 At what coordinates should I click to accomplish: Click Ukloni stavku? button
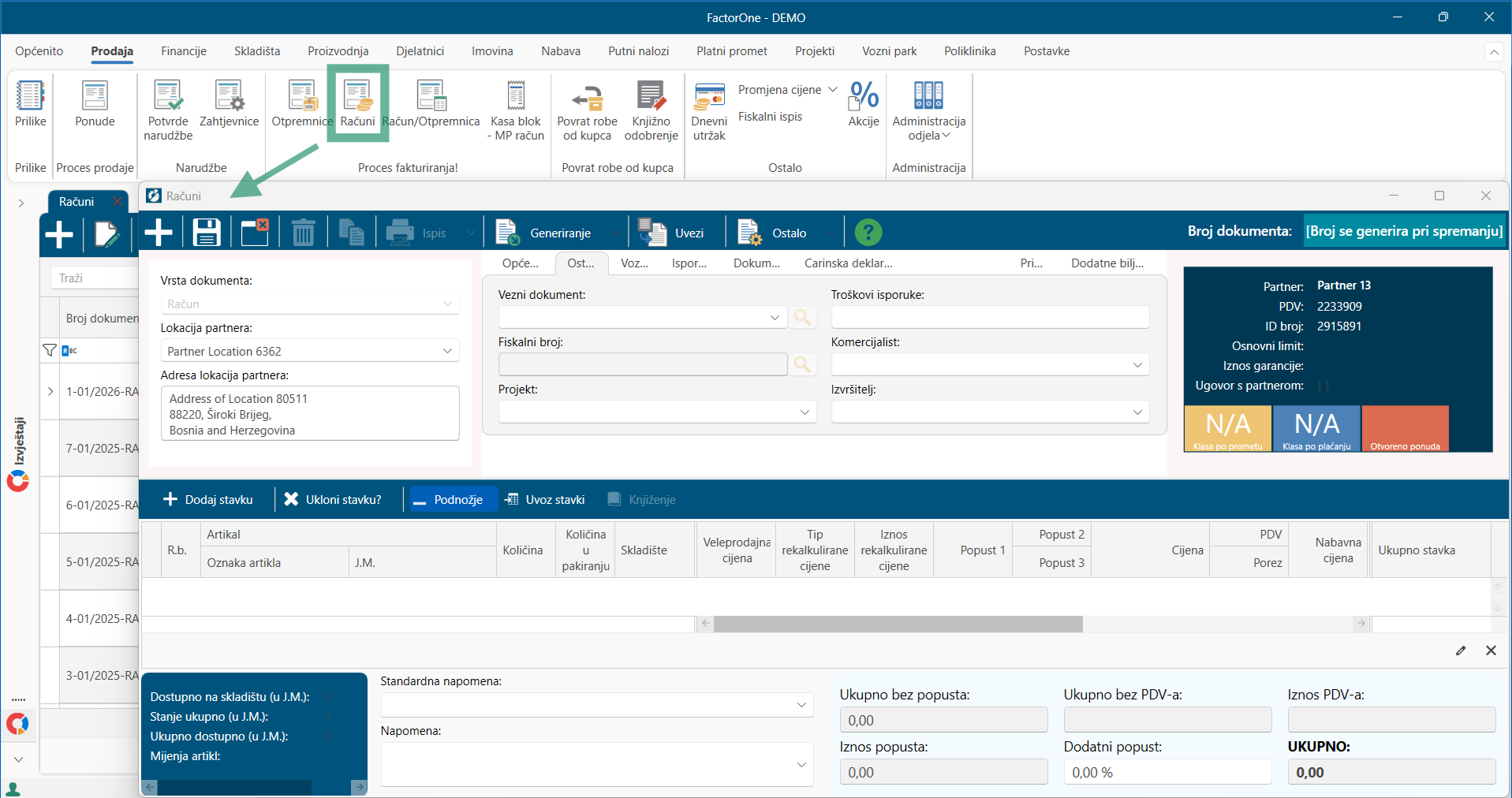point(333,500)
